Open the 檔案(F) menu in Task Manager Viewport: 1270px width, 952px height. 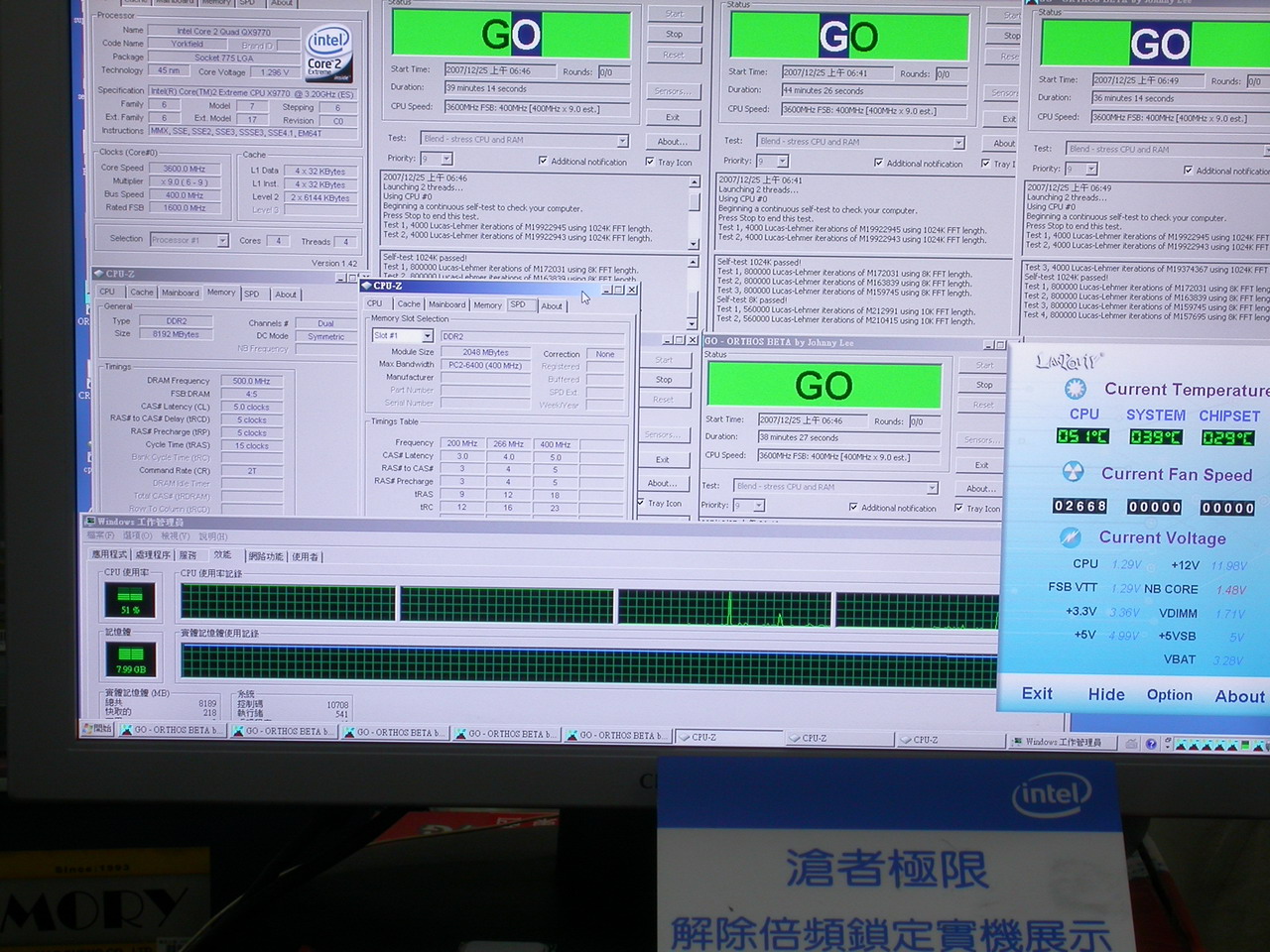click(101, 536)
